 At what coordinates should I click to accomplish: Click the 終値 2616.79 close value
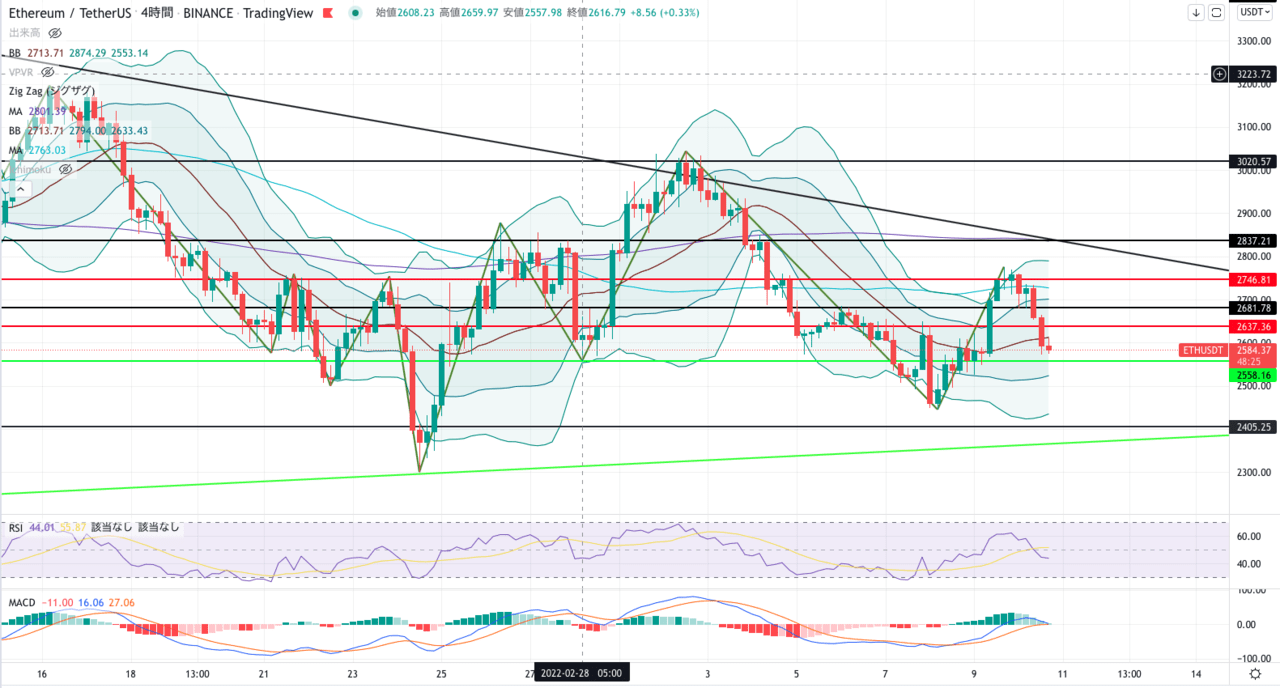pyautogui.click(x=598, y=13)
